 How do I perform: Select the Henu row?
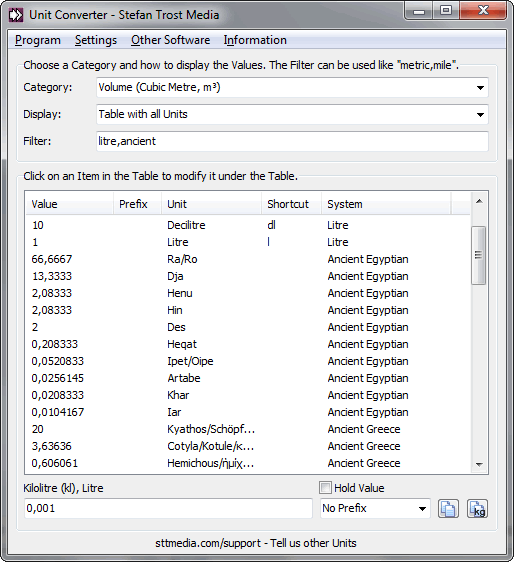[248, 293]
